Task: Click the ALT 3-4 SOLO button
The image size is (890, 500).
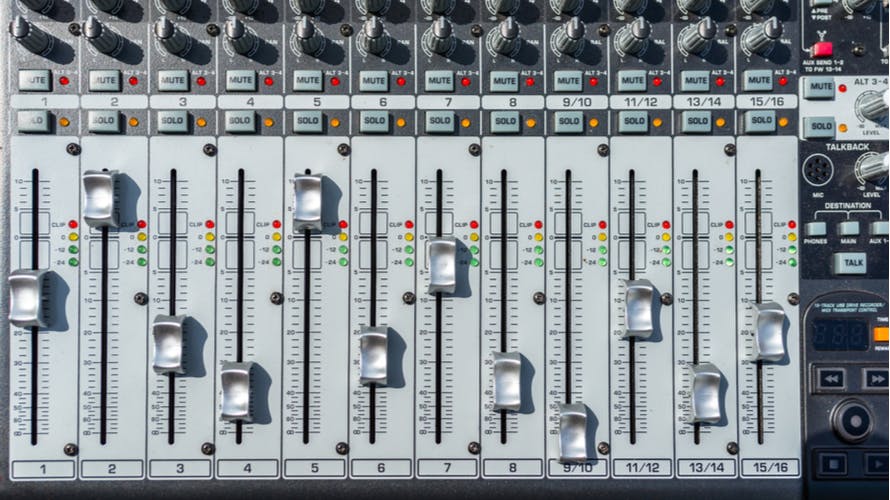Action: click(821, 127)
